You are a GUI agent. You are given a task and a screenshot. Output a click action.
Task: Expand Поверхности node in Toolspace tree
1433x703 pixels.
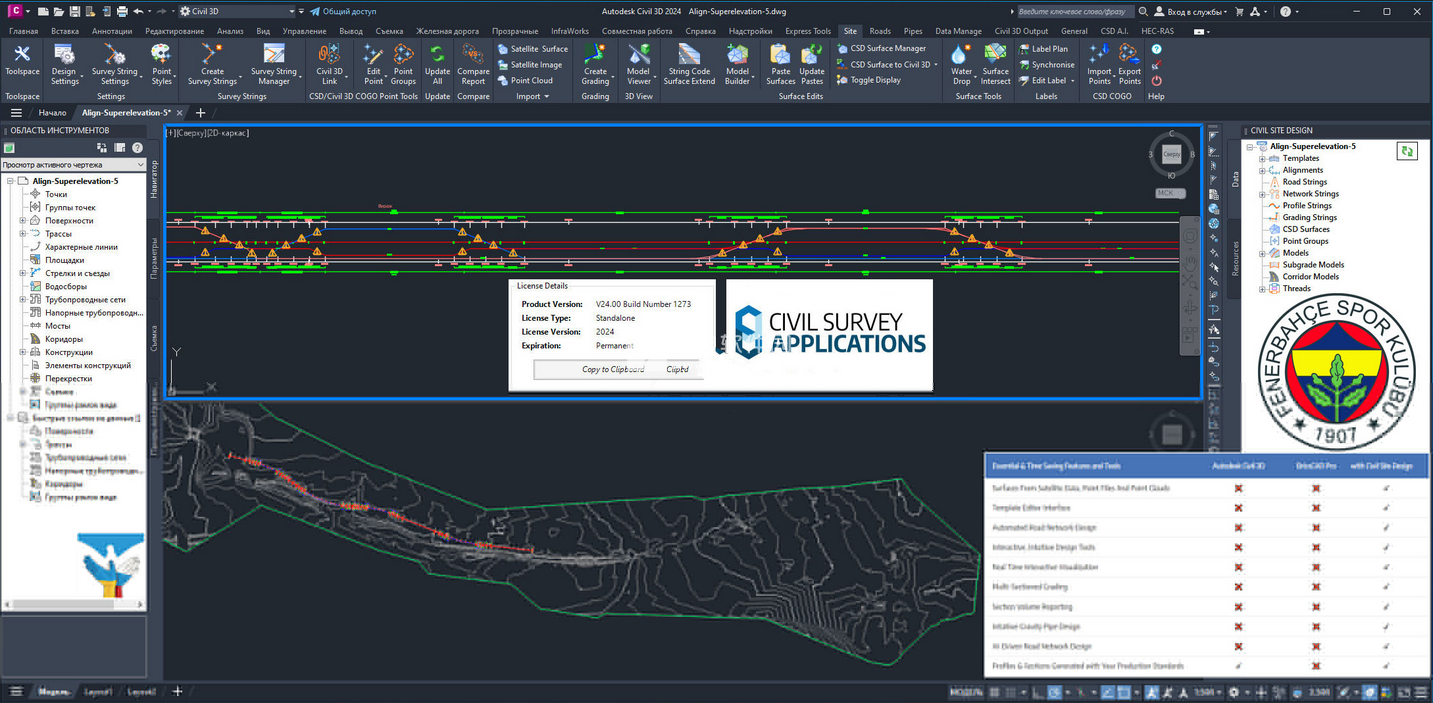(23, 220)
